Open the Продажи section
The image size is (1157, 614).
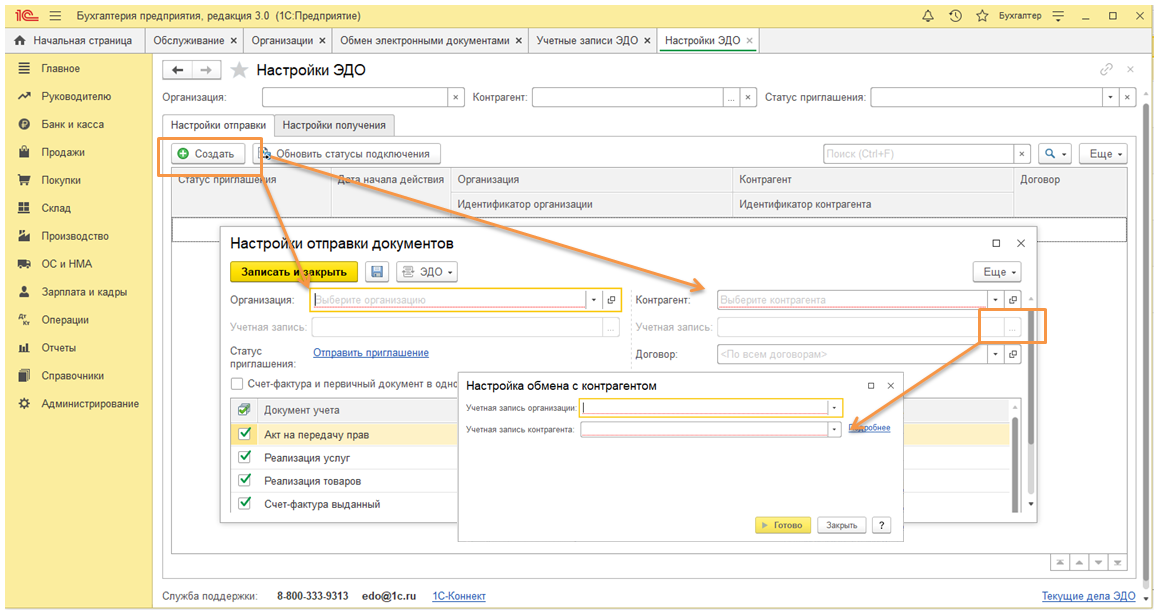[x=62, y=152]
